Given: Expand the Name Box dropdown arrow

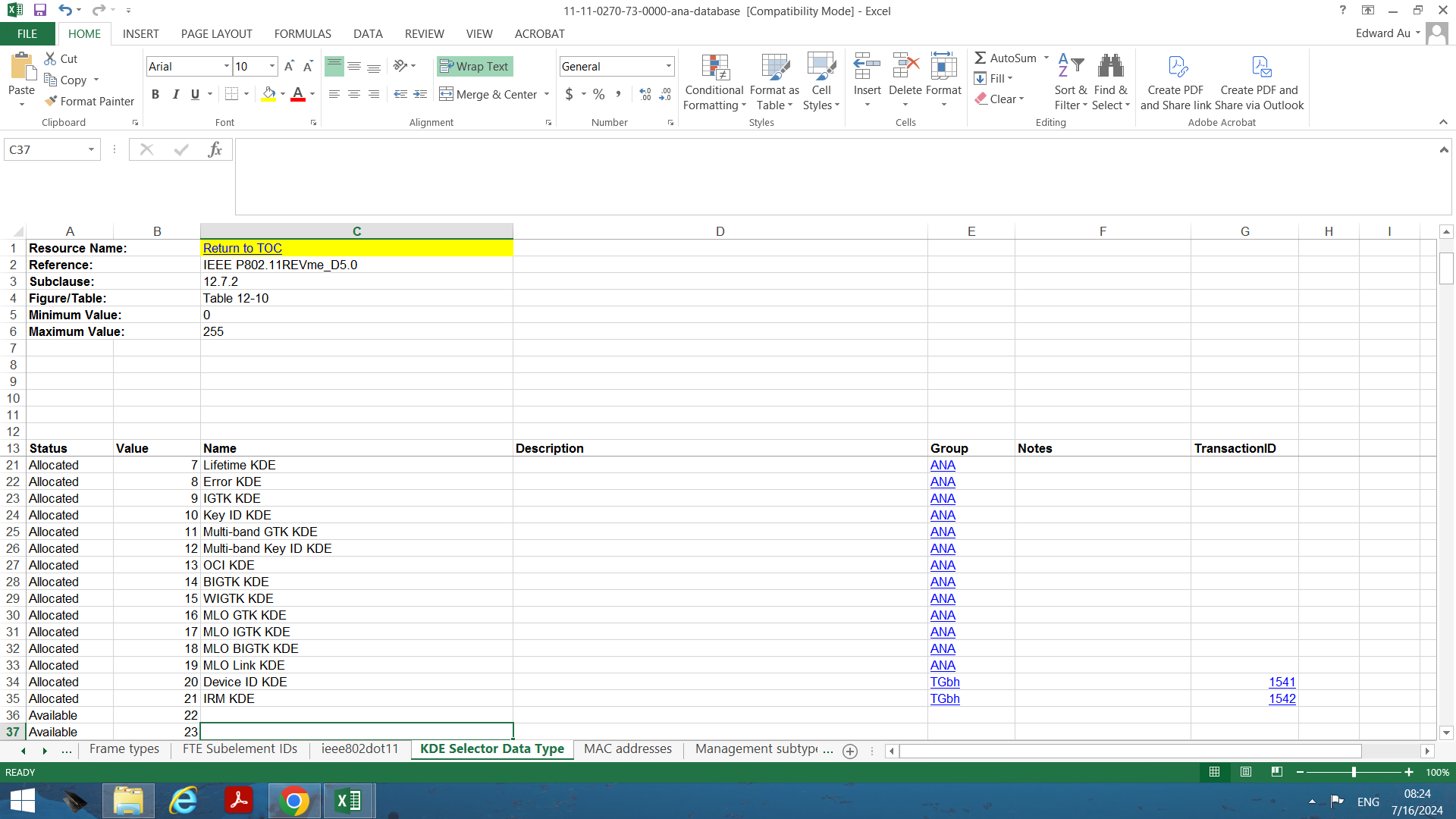Looking at the screenshot, I should click(x=91, y=149).
